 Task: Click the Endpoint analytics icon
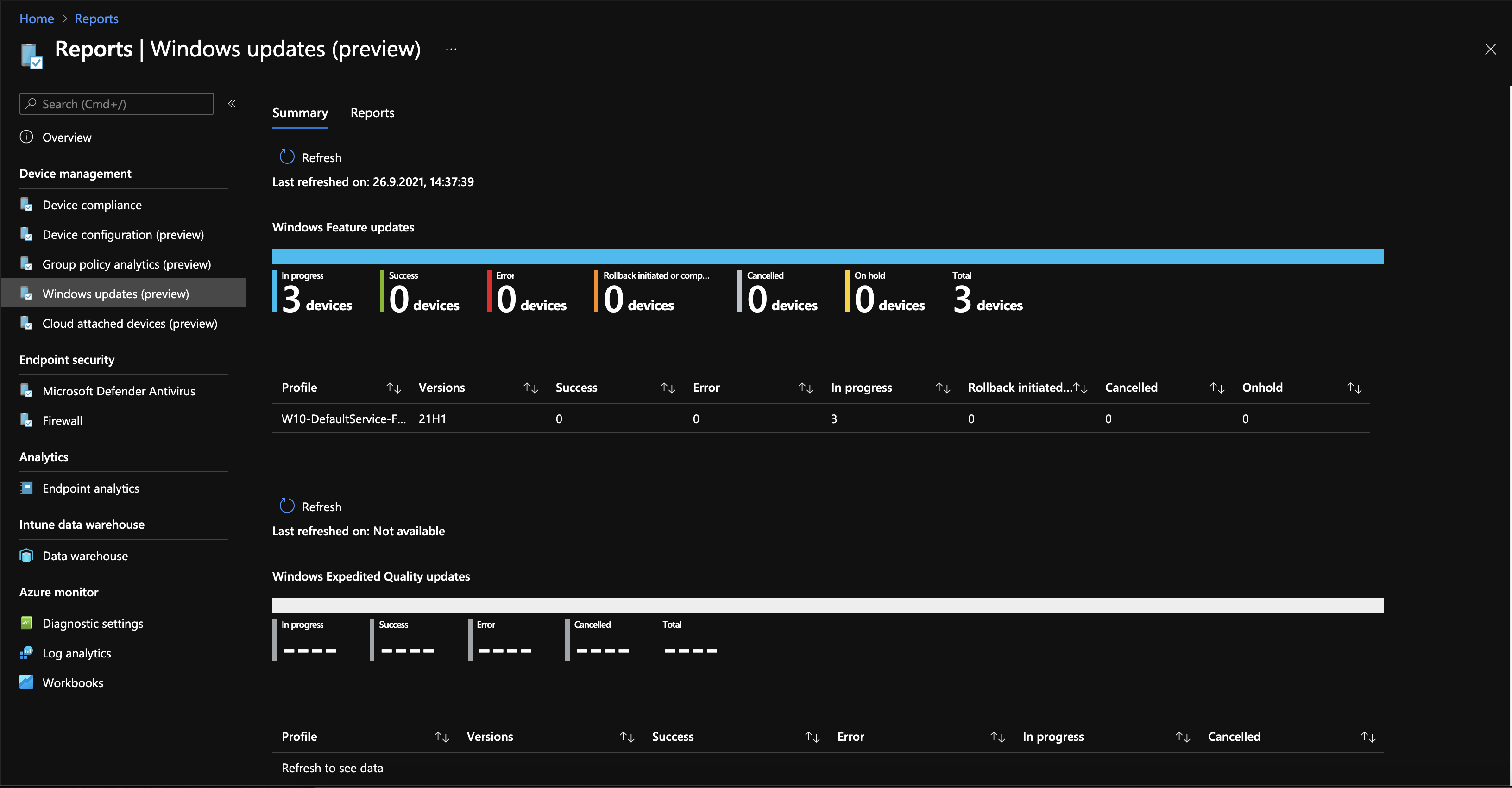click(x=26, y=488)
